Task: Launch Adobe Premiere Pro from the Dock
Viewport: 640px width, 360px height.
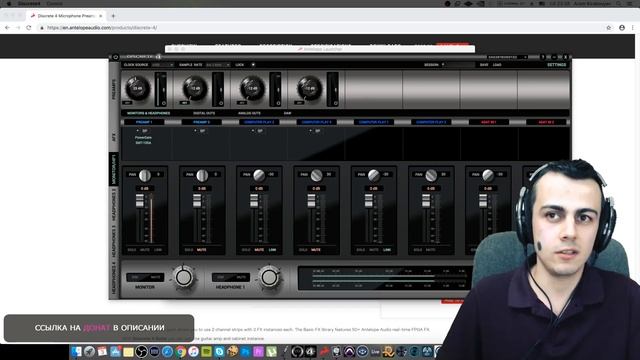Action: pos(258,351)
